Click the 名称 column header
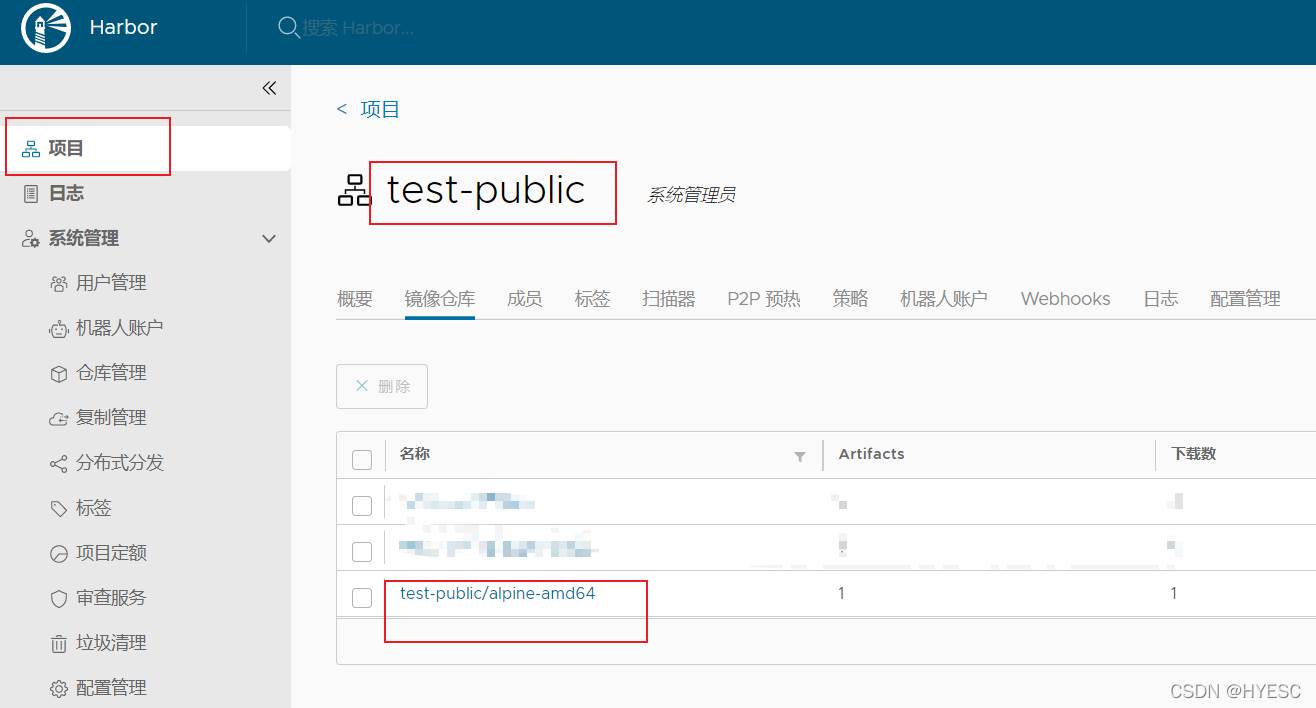 [x=414, y=454]
